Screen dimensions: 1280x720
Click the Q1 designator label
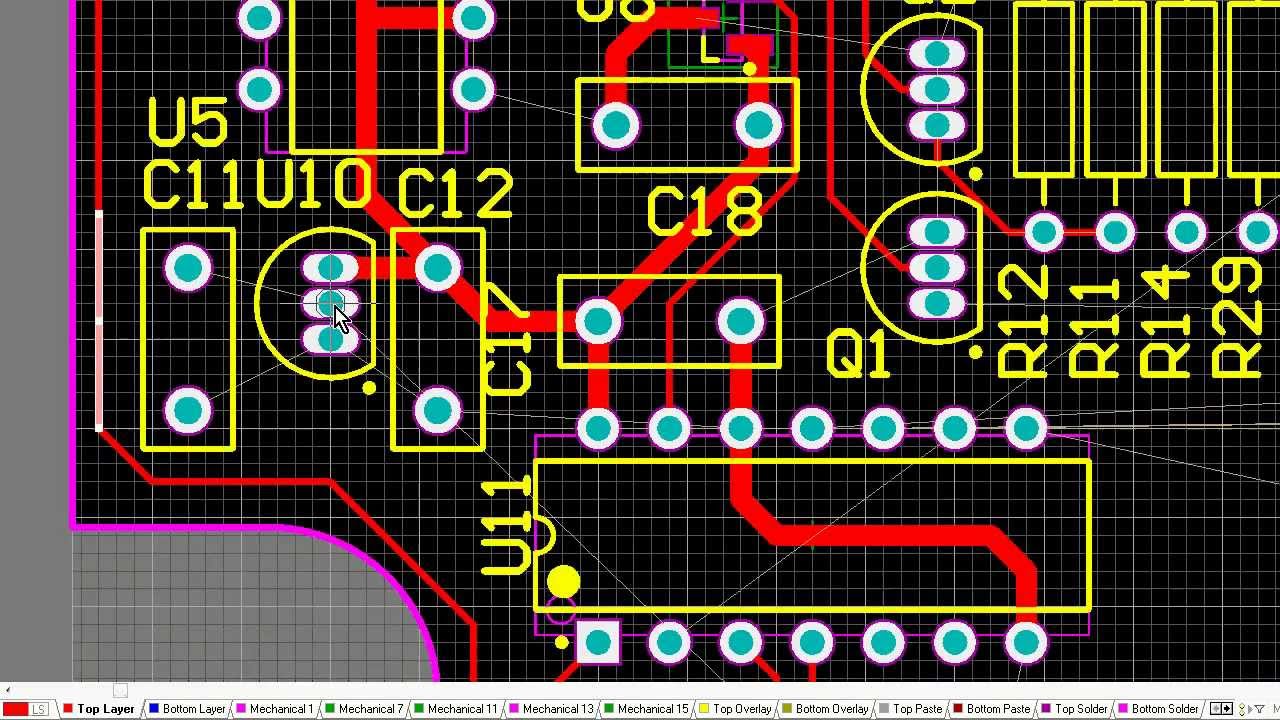coord(858,356)
